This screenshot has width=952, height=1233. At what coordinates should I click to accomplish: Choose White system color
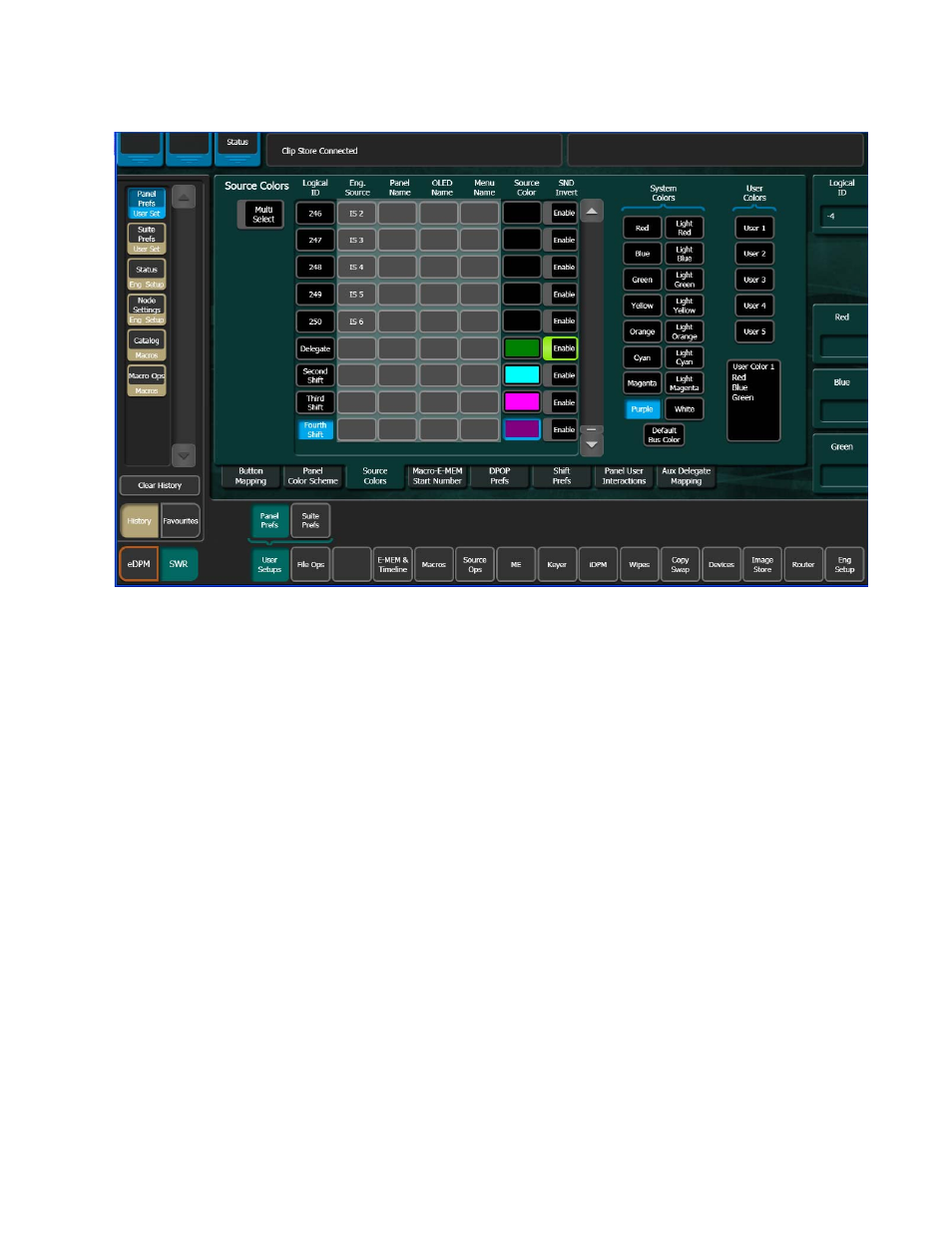[684, 409]
